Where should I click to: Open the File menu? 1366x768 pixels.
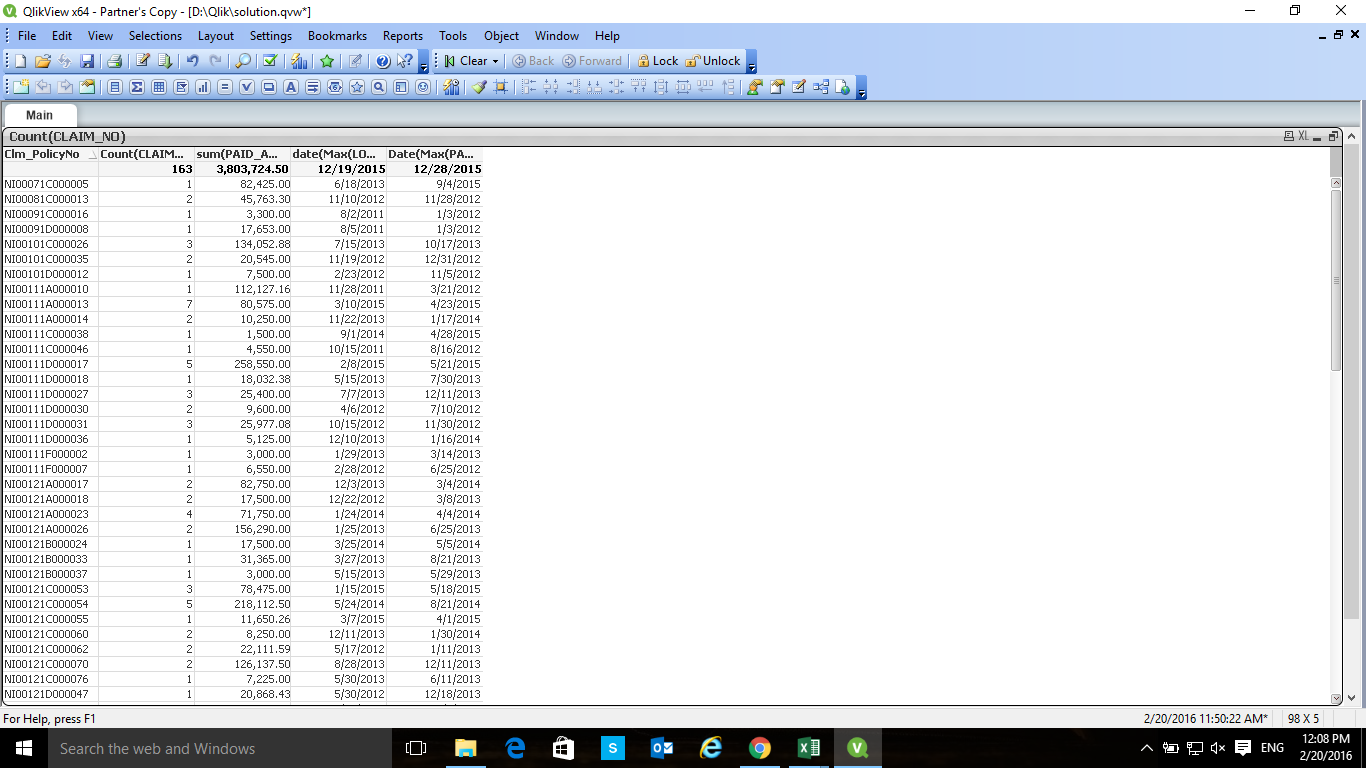pyautogui.click(x=26, y=36)
